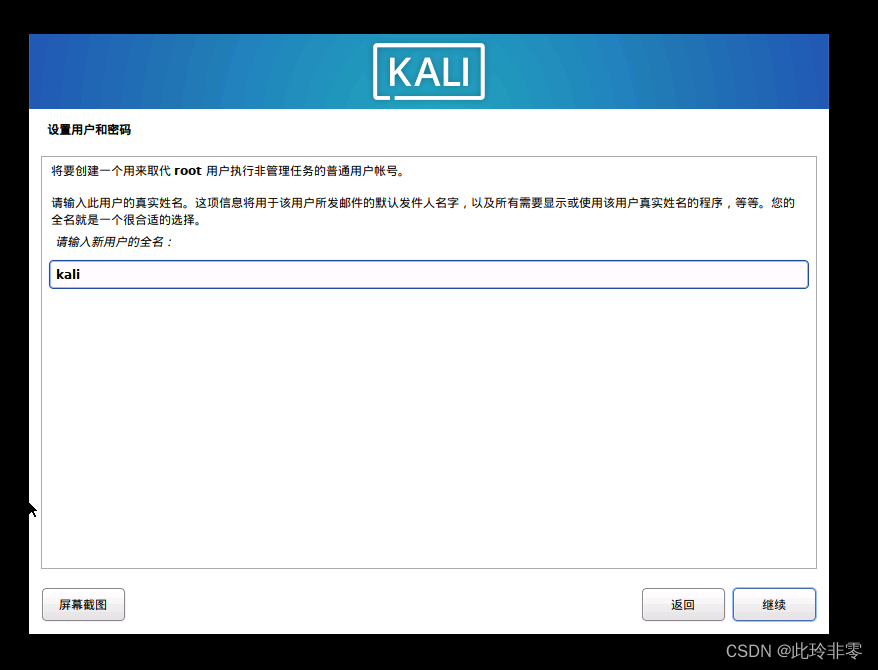Click the 屏幕截图 (Screenshot) button
Screen dimensions: 878x670
pyautogui.click(x=83, y=605)
